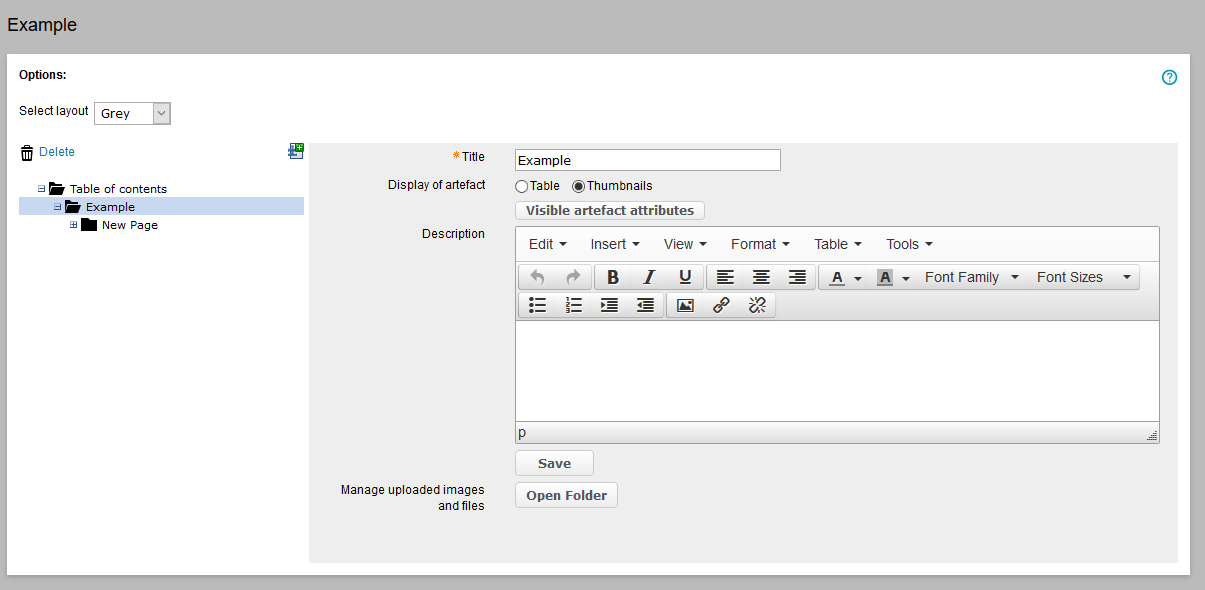Insert image using toolbar icon
1205x590 pixels.
(x=685, y=306)
